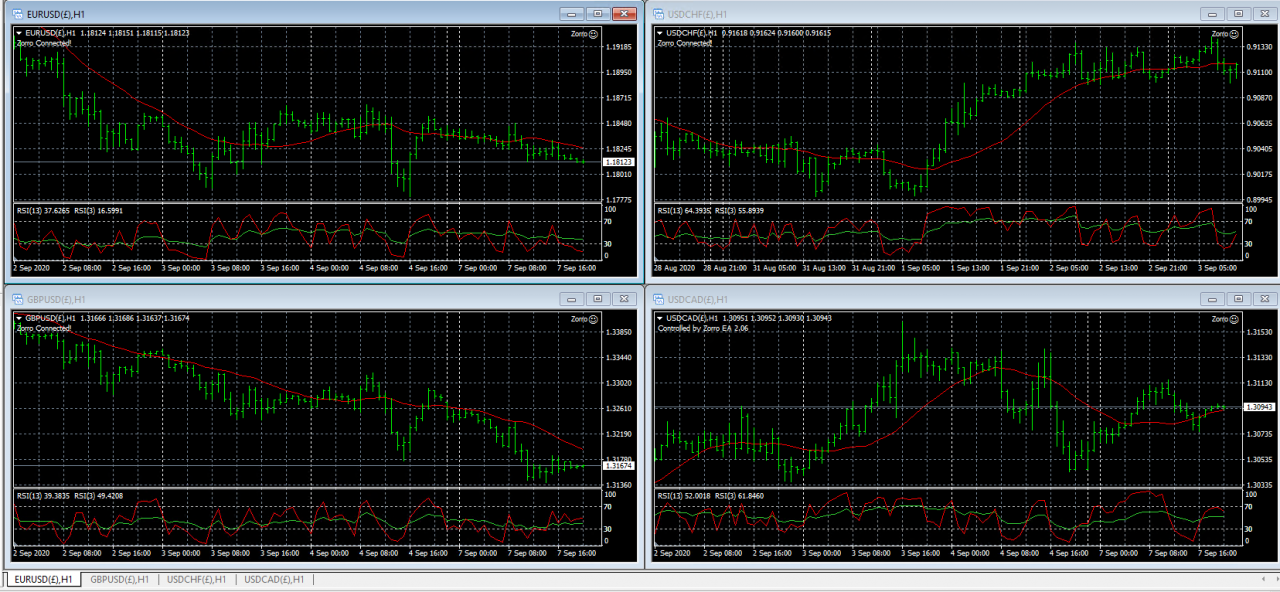Click the GBPUSD chart window title icon
Screen dimensions: 1280x592
click(17, 299)
